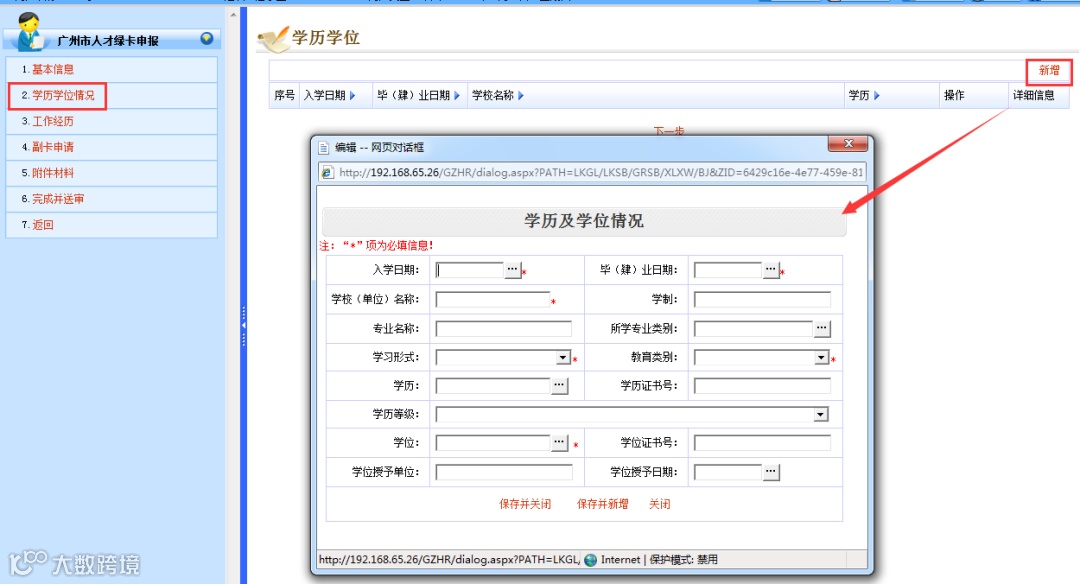Focus the 所学专业类别 input field

pos(754,328)
